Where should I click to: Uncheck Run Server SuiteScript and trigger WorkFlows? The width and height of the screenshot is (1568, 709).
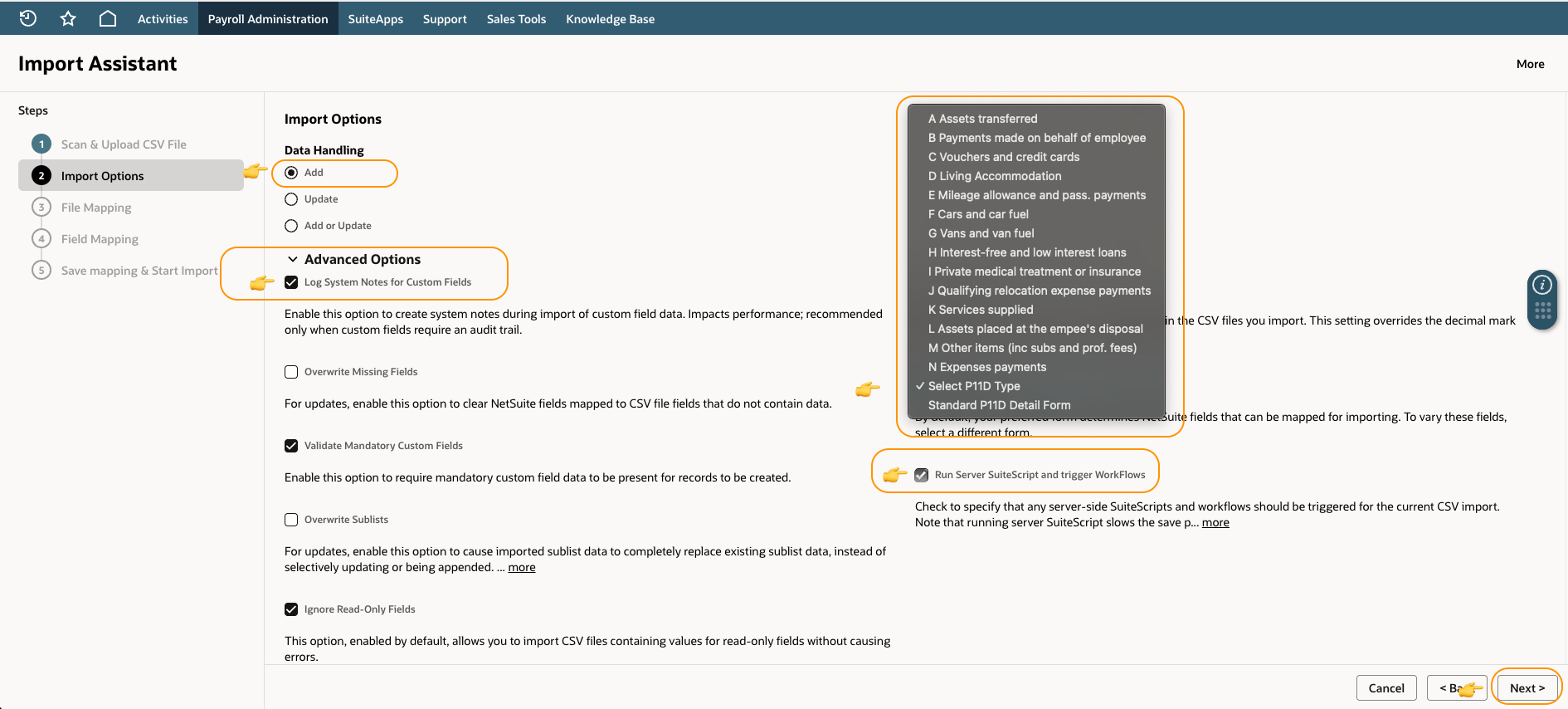[922, 475]
